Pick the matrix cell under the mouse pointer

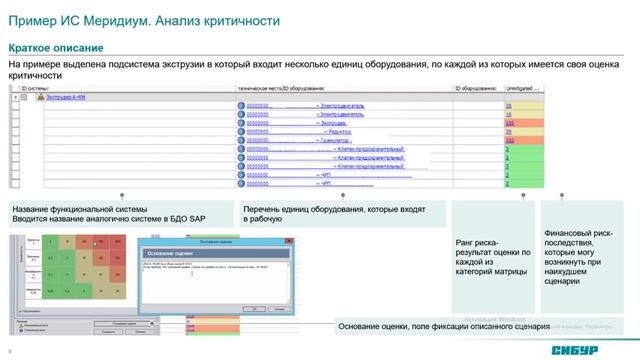[x=101, y=242]
